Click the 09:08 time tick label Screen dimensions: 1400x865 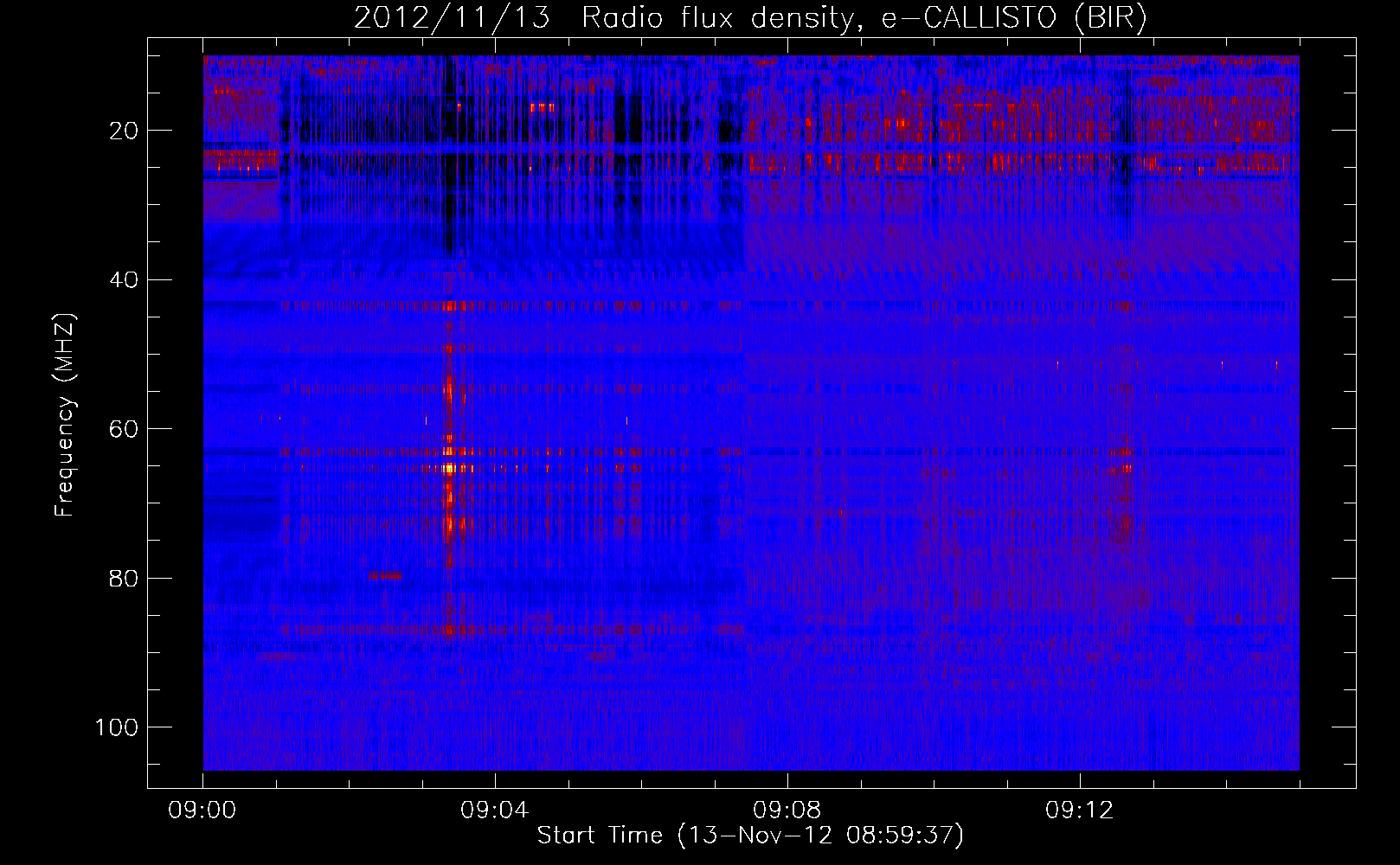[787, 811]
